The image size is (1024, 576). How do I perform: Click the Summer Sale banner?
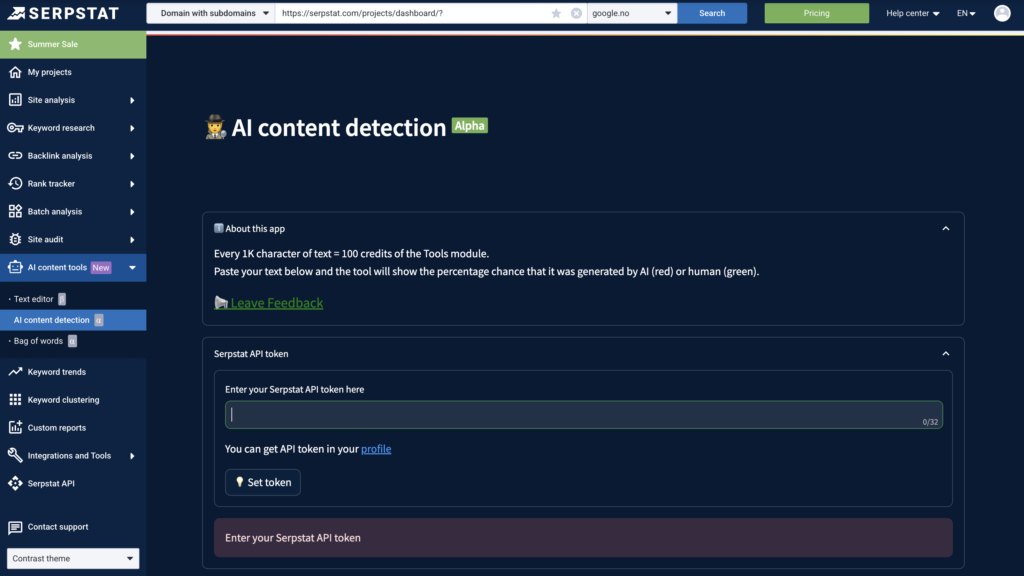(x=73, y=44)
